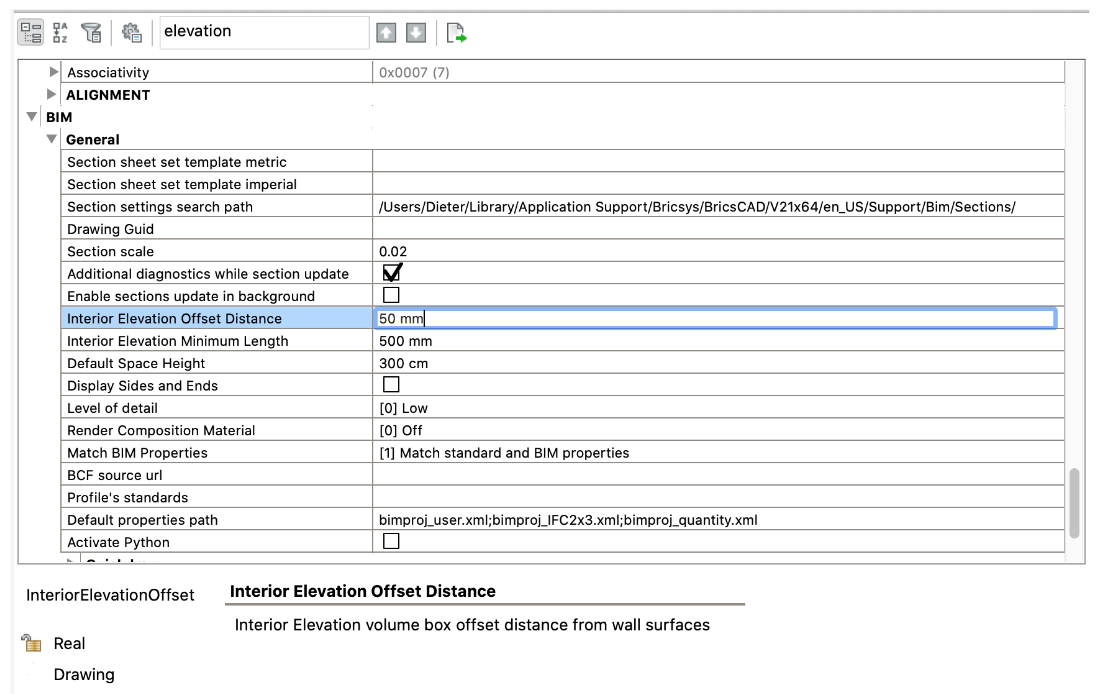1096x694 pixels.
Task: Find next match down arrow
Action: [x=416, y=32]
